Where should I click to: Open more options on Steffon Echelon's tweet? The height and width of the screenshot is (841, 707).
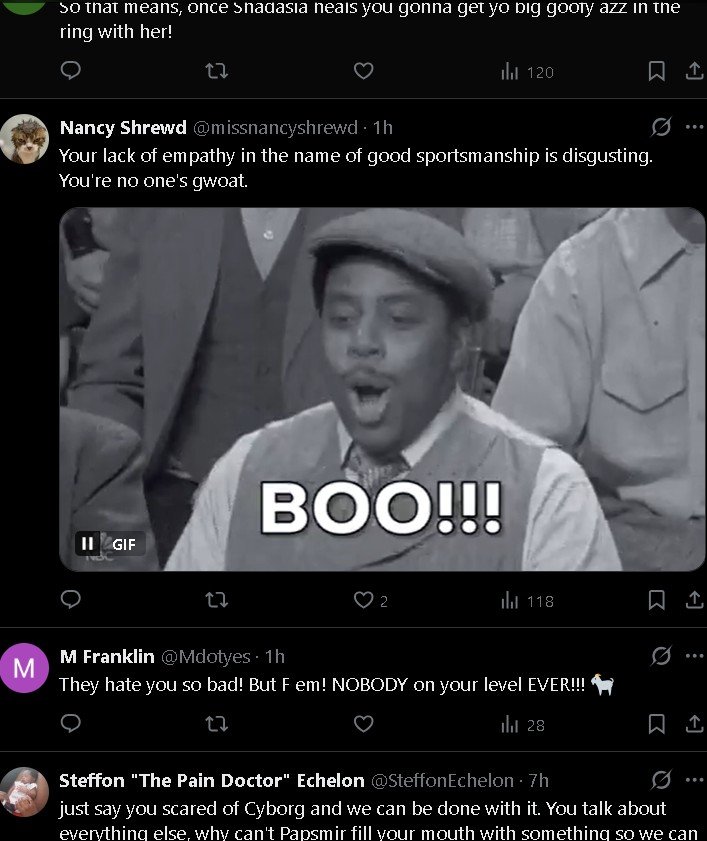tap(694, 780)
